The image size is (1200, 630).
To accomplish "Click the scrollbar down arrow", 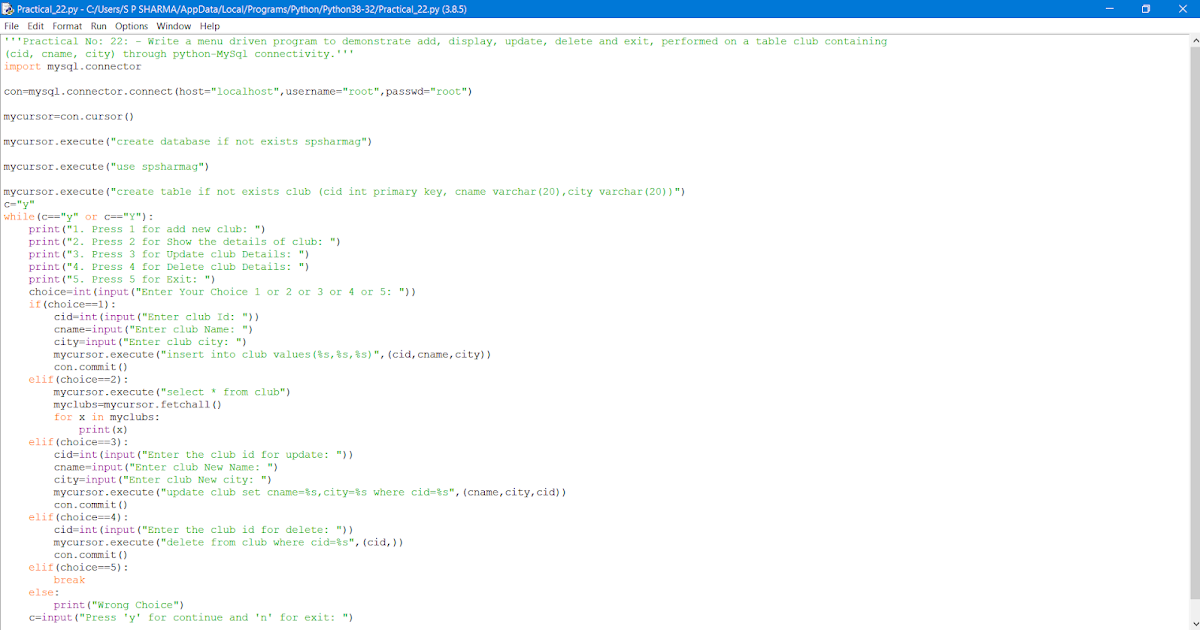I will click(1193, 623).
